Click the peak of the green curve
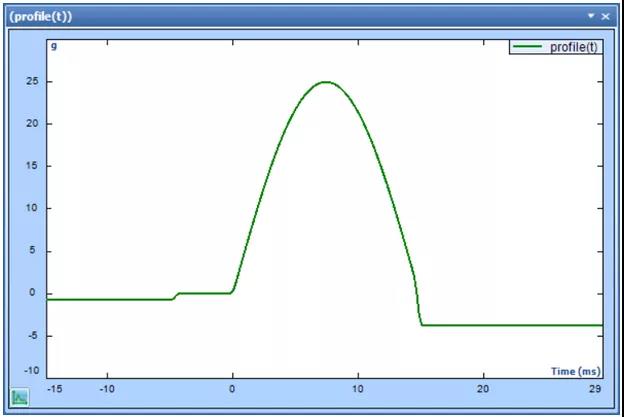The image size is (624, 417). 325,82
